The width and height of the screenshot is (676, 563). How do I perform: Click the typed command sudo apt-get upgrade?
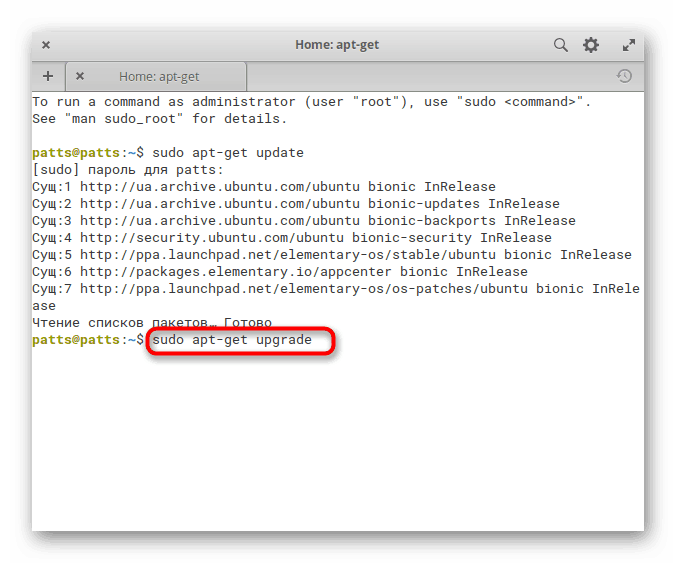click(232, 340)
